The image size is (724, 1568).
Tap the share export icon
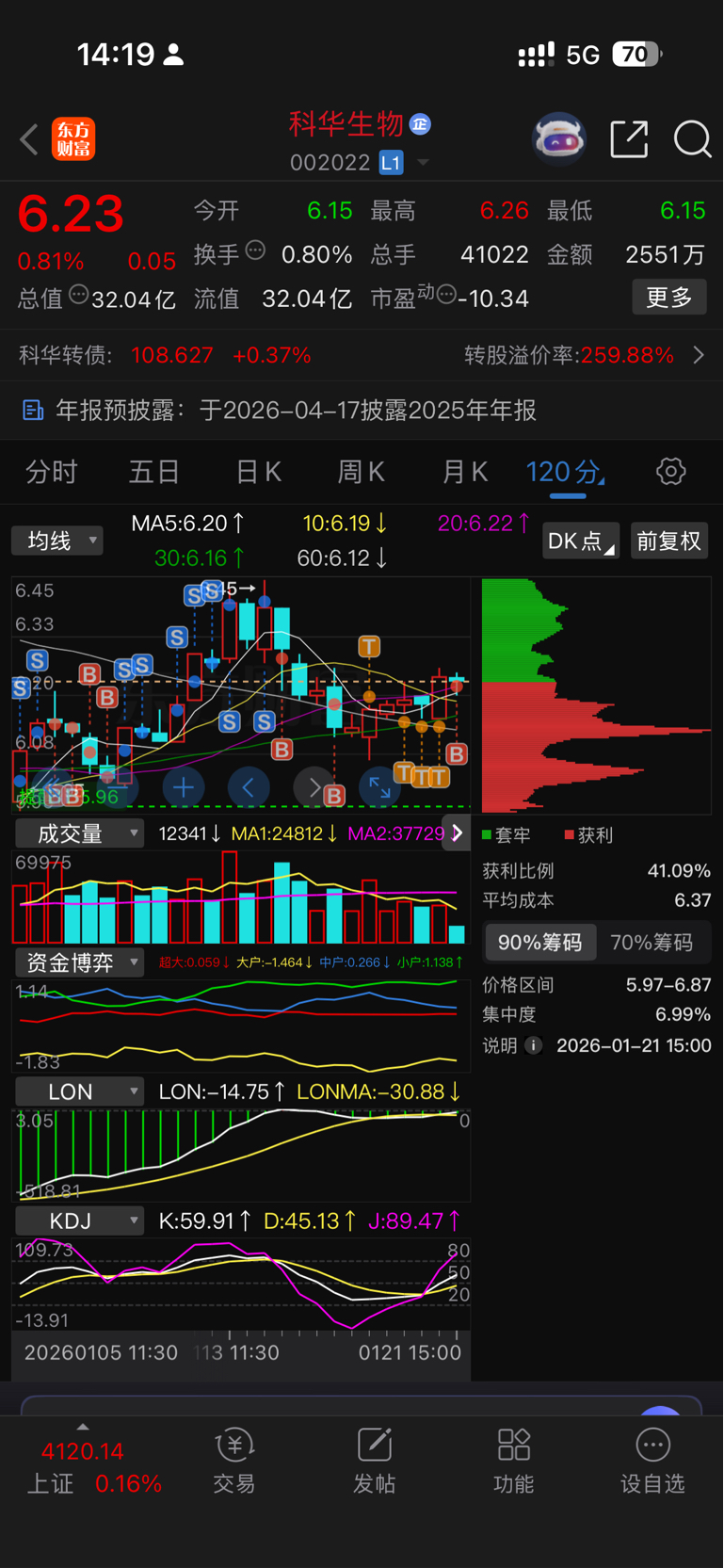(629, 139)
